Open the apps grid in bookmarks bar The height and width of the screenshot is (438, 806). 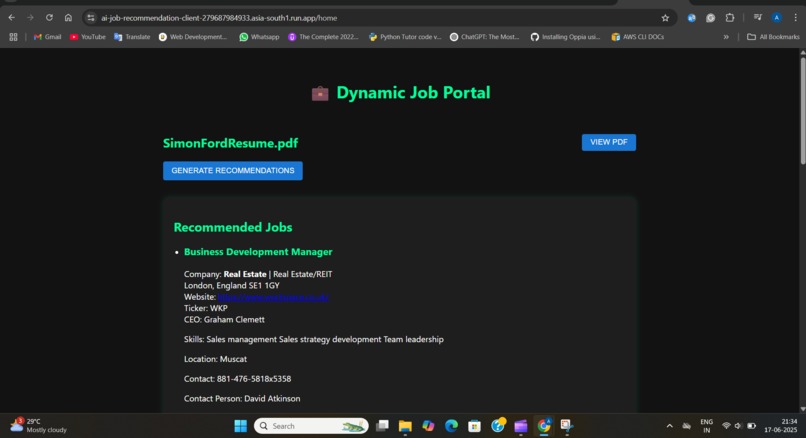(13, 37)
